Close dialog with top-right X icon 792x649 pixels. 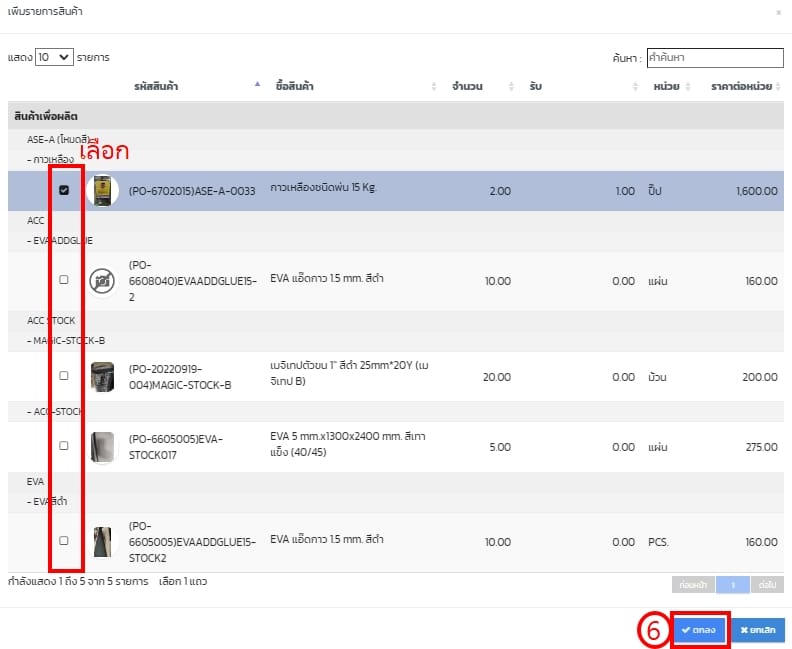[779, 12]
